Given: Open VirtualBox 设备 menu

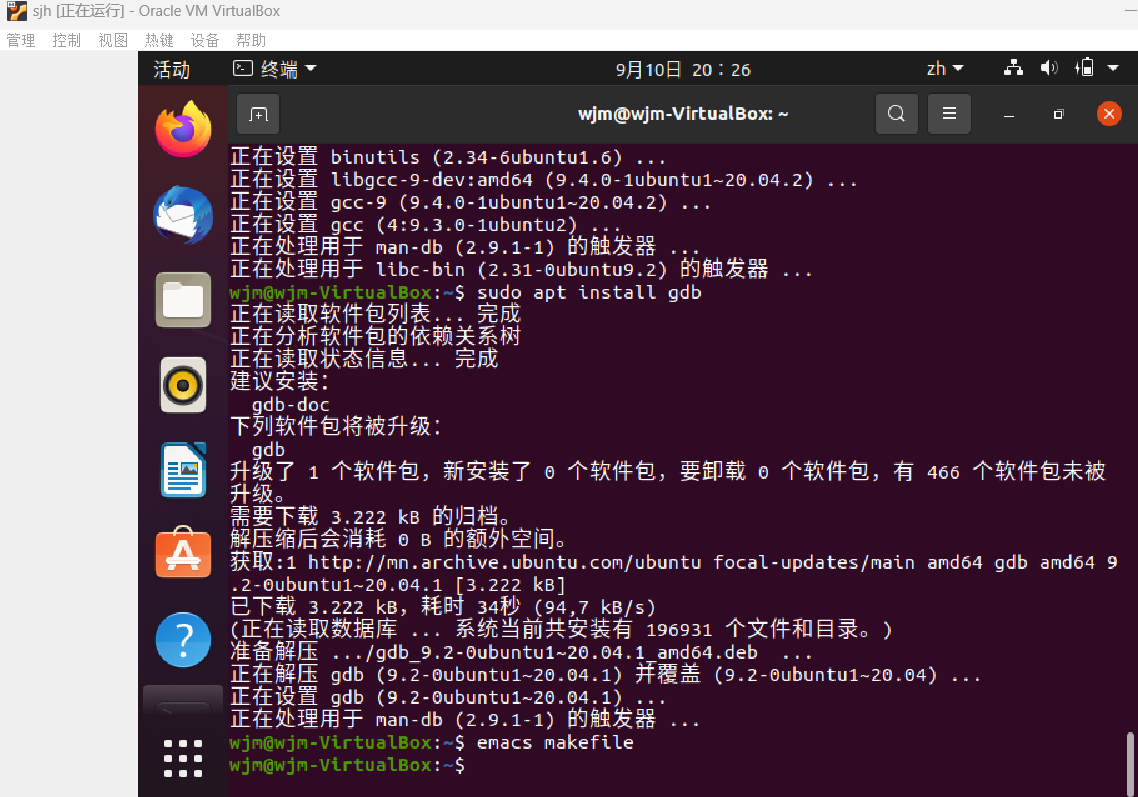Looking at the screenshot, I should click(205, 41).
